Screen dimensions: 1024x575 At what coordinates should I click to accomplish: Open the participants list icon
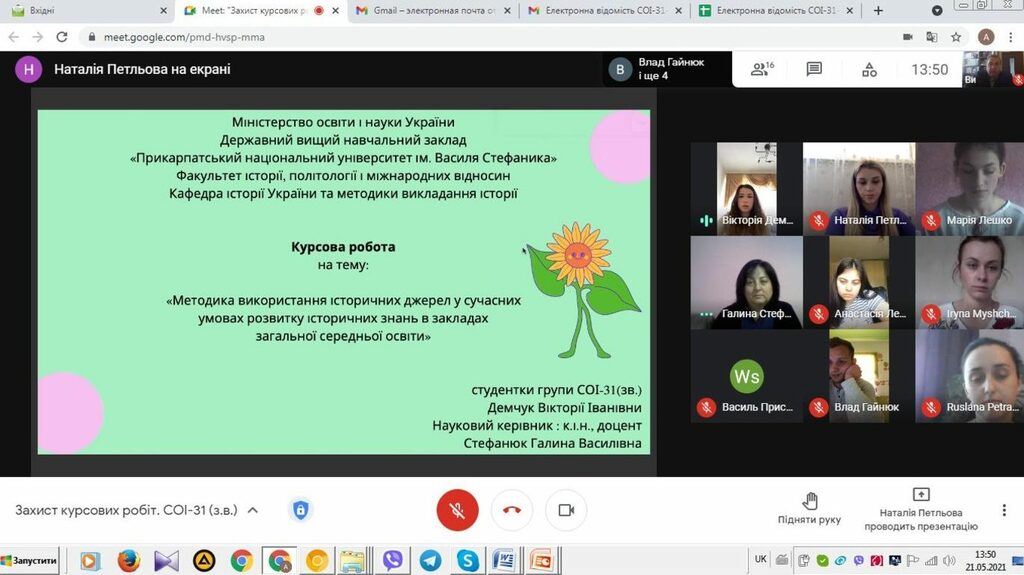click(762, 69)
